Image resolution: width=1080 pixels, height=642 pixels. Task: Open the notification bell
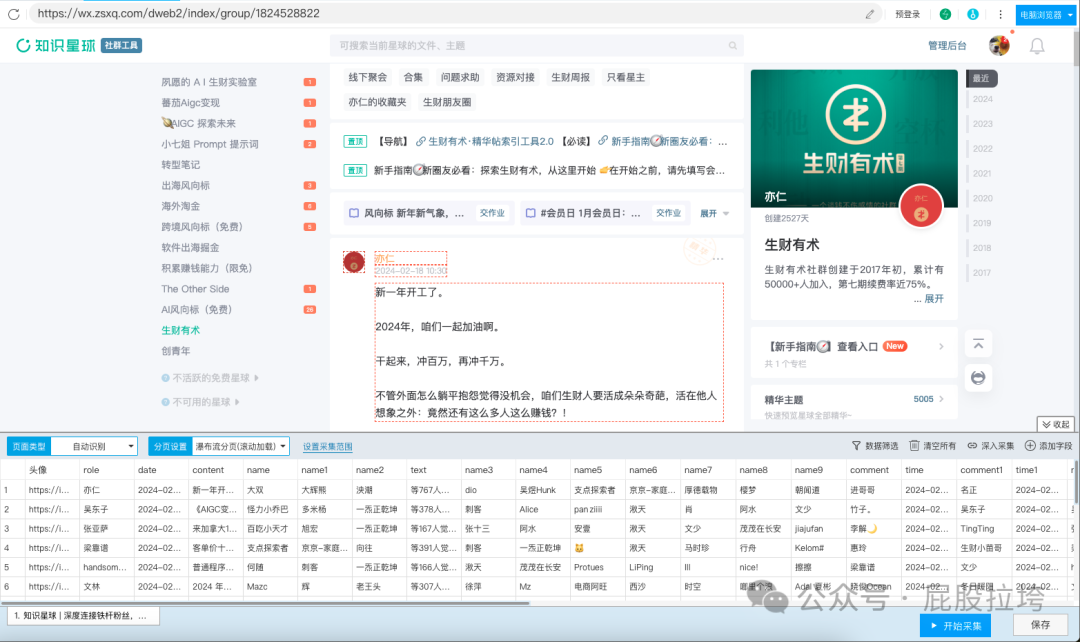click(1037, 46)
